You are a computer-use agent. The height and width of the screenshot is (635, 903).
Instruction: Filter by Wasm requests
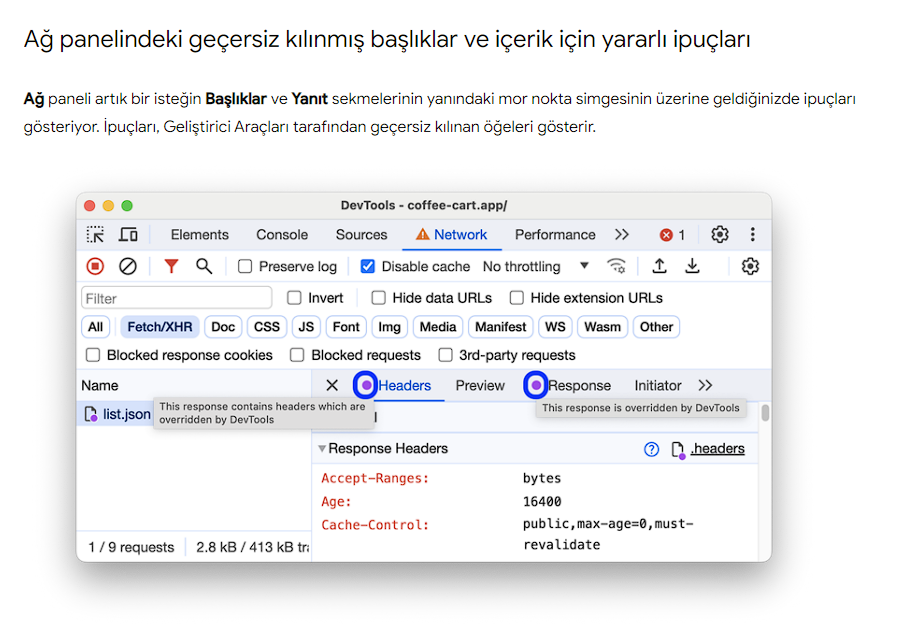(602, 327)
